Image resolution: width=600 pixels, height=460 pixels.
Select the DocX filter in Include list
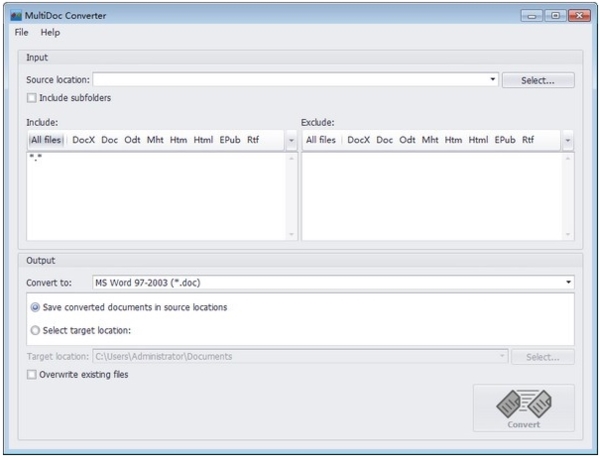tap(83, 139)
